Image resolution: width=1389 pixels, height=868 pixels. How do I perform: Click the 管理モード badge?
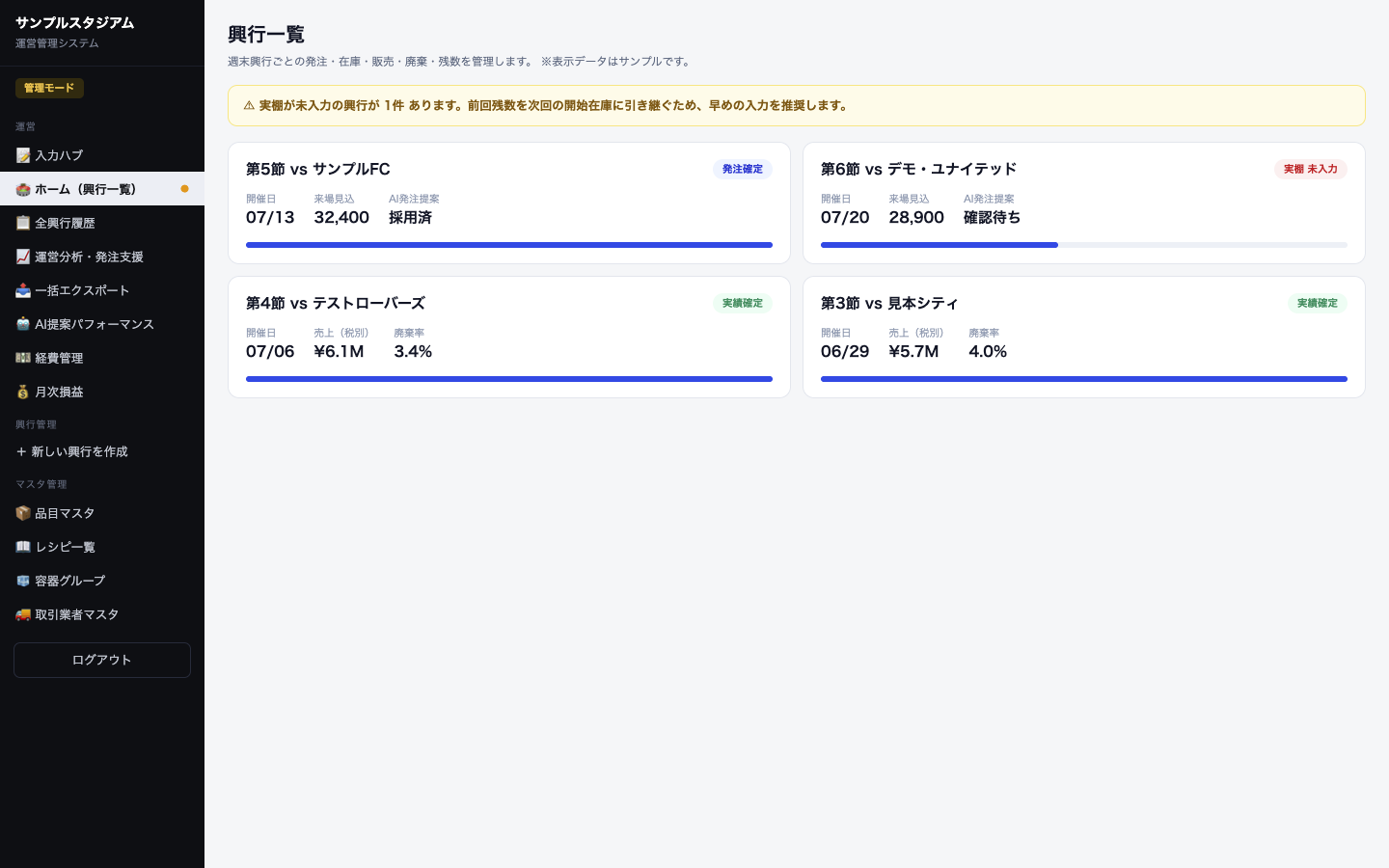tap(49, 88)
